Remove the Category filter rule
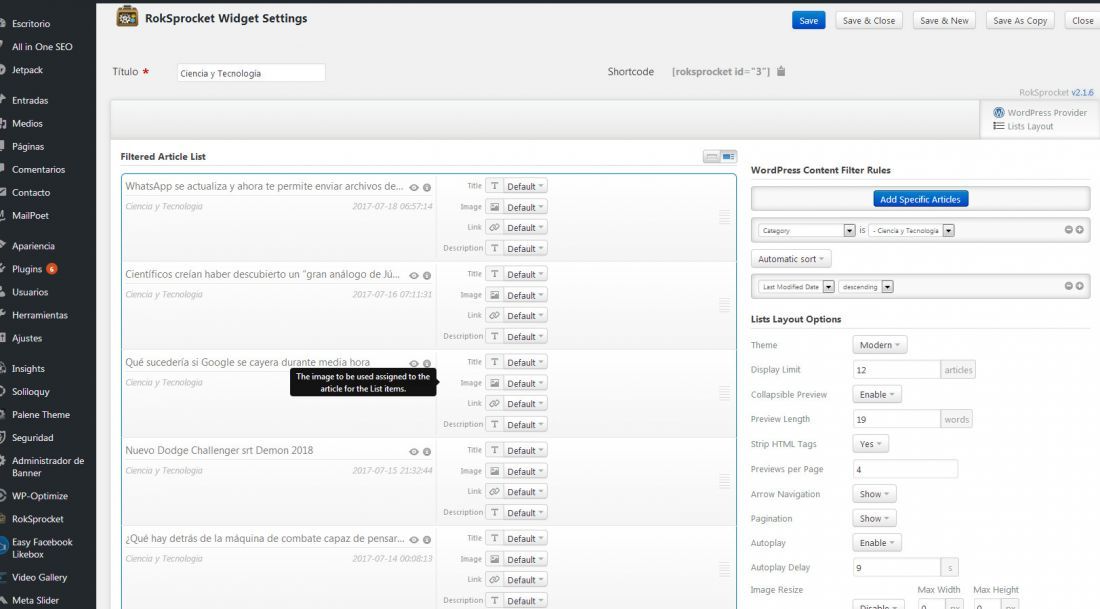1100x609 pixels. pos(1068,229)
